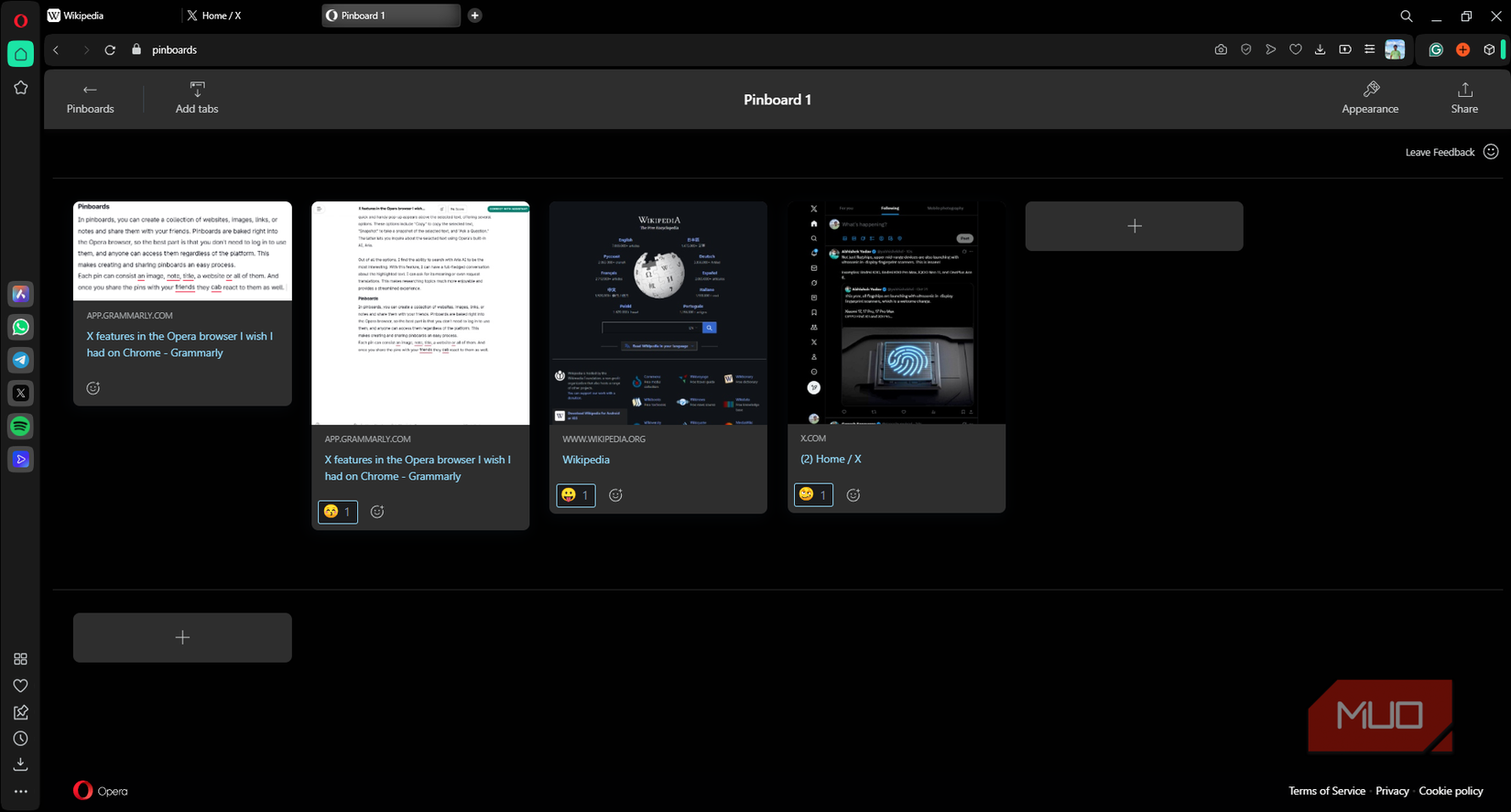Edit the Pinboard 1 title
The height and width of the screenshot is (812, 1511).
(x=777, y=100)
